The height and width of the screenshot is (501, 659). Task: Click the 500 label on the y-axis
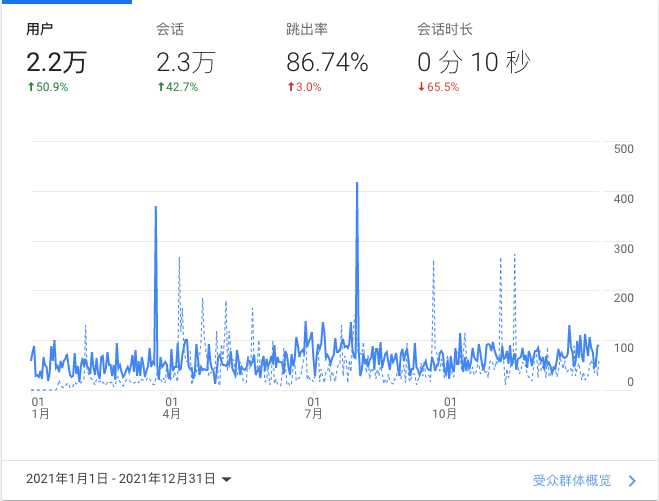[x=624, y=149]
